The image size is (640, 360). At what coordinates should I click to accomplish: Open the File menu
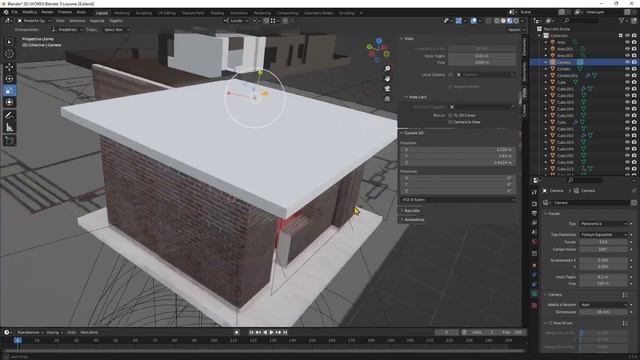14,12
